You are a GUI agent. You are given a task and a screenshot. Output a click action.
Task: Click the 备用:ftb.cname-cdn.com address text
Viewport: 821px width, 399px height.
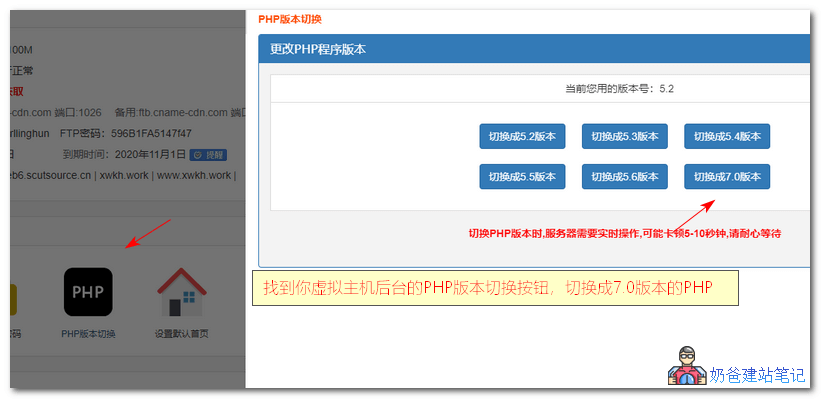[x=171, y=113]
